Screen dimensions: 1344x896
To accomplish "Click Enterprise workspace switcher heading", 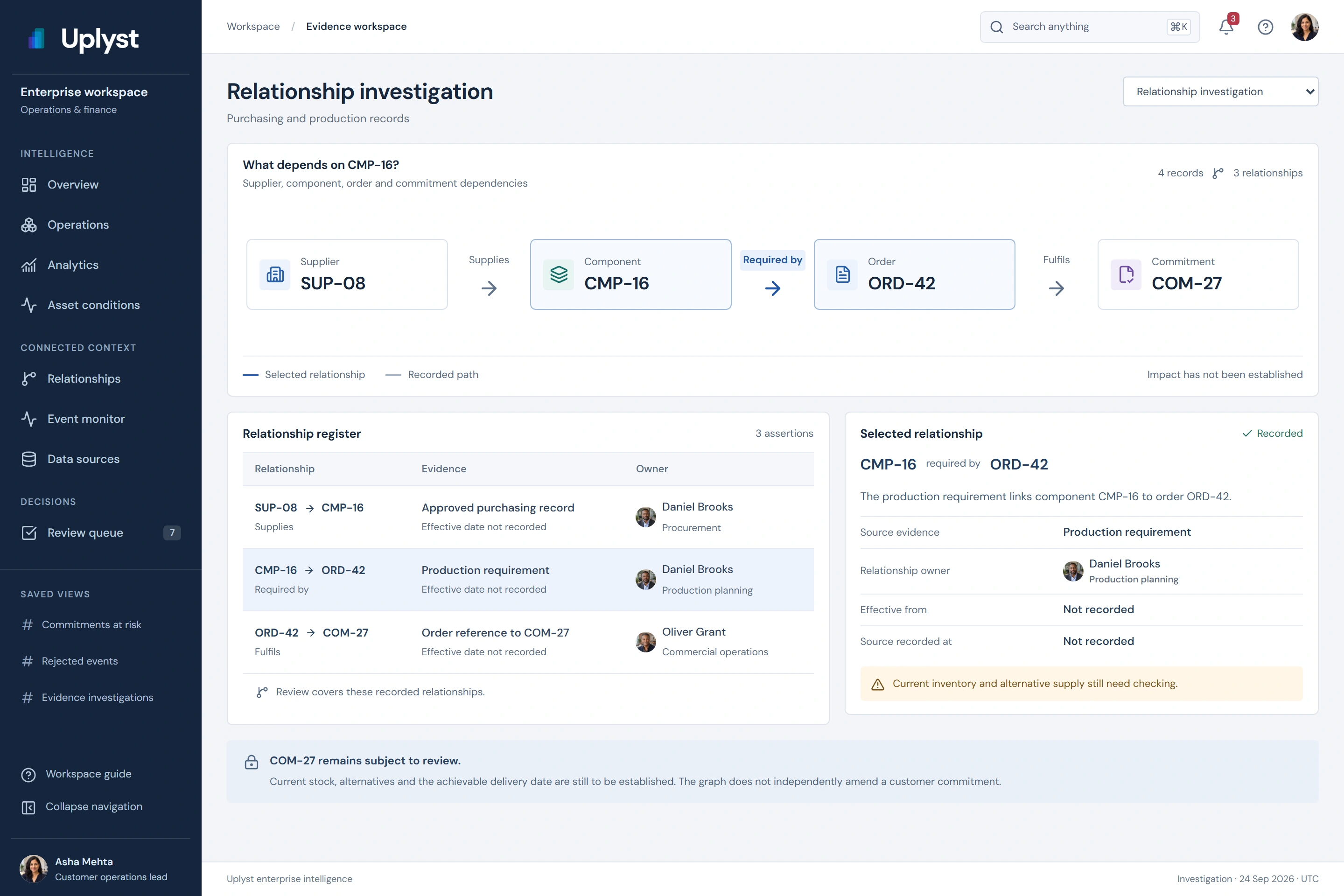I will click(x=84, y=92).
